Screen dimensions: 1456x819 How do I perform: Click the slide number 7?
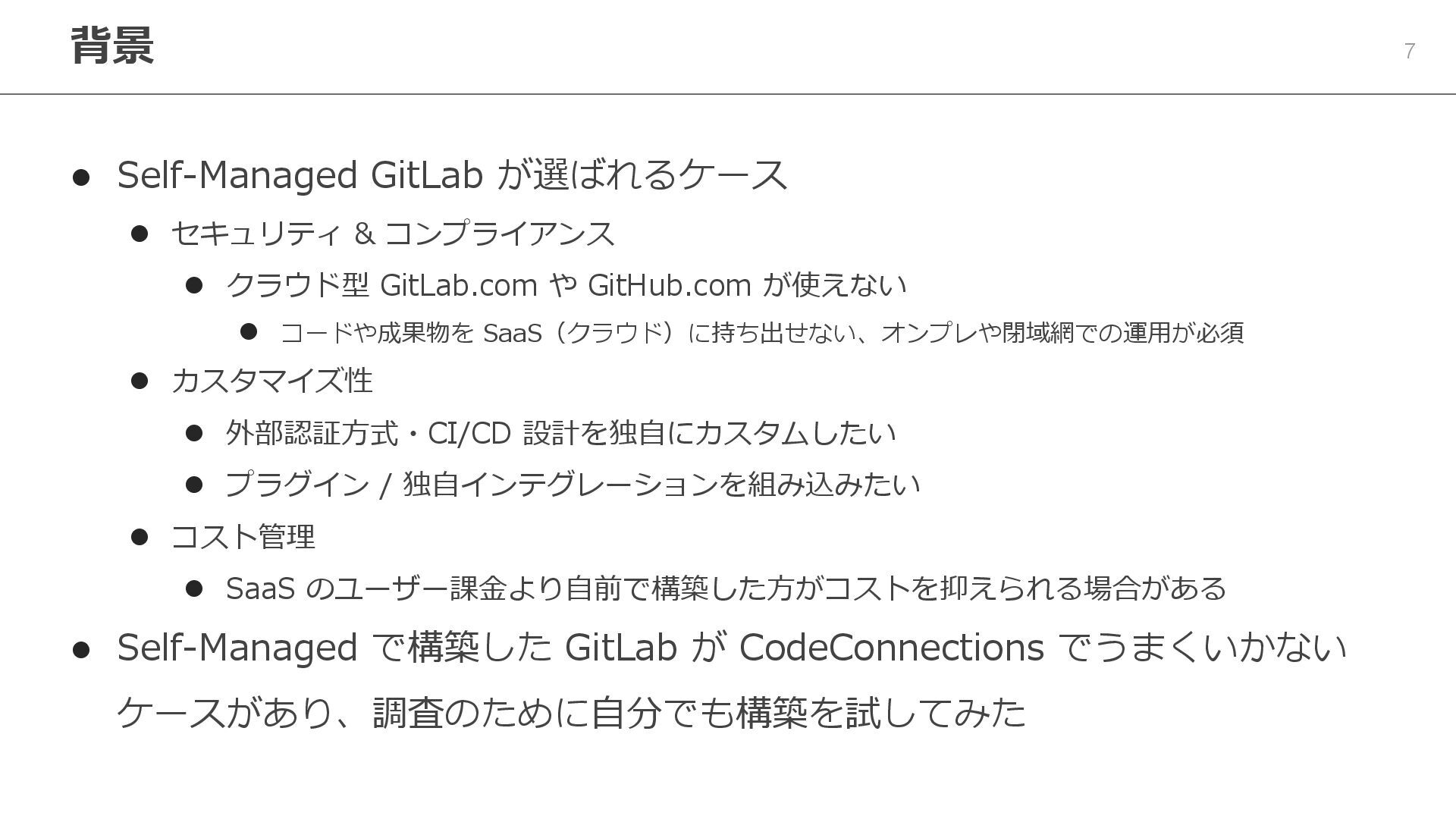[x=1409, y=51]
